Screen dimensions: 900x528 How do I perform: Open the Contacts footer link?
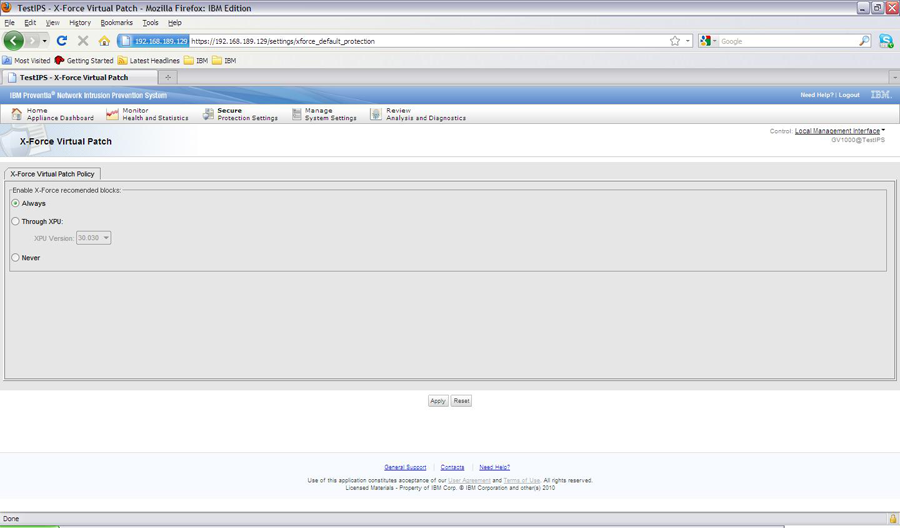coord(452,467)
